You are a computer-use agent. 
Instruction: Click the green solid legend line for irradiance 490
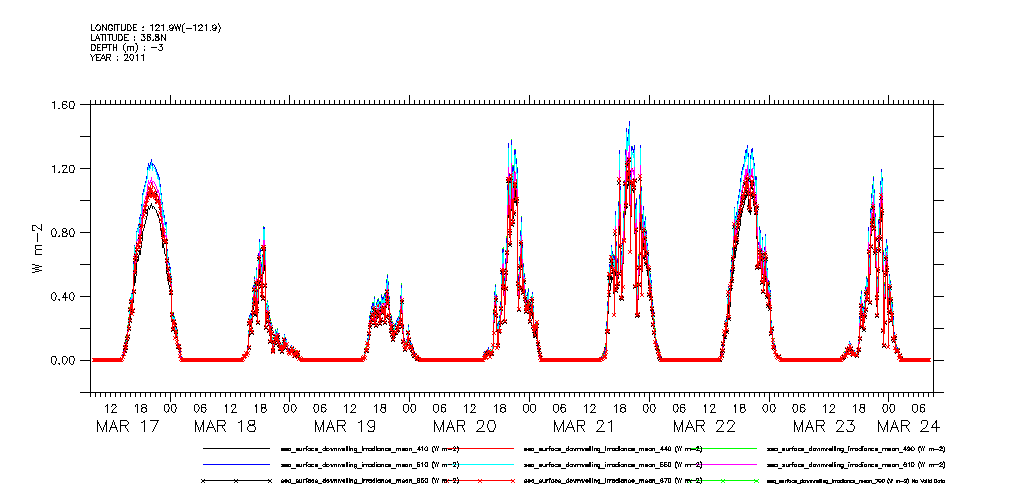723,448
